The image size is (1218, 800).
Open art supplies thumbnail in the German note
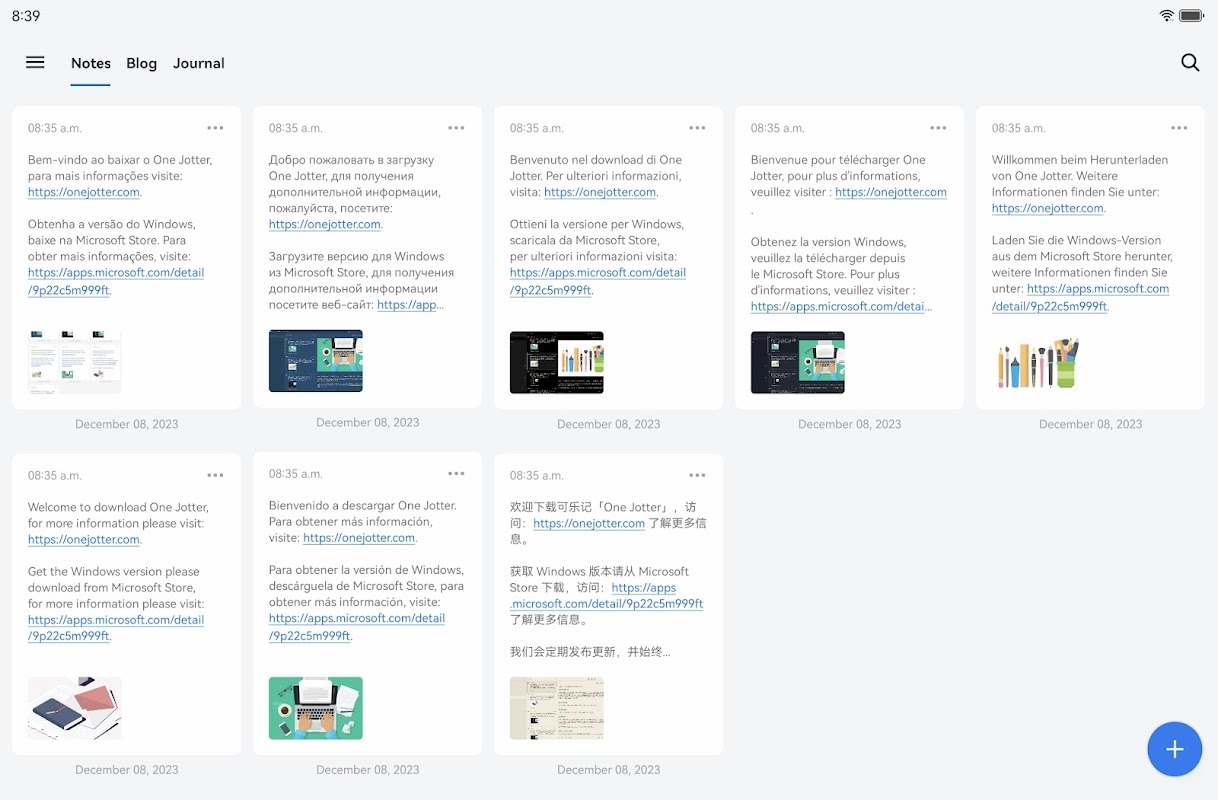[1039, 362]
